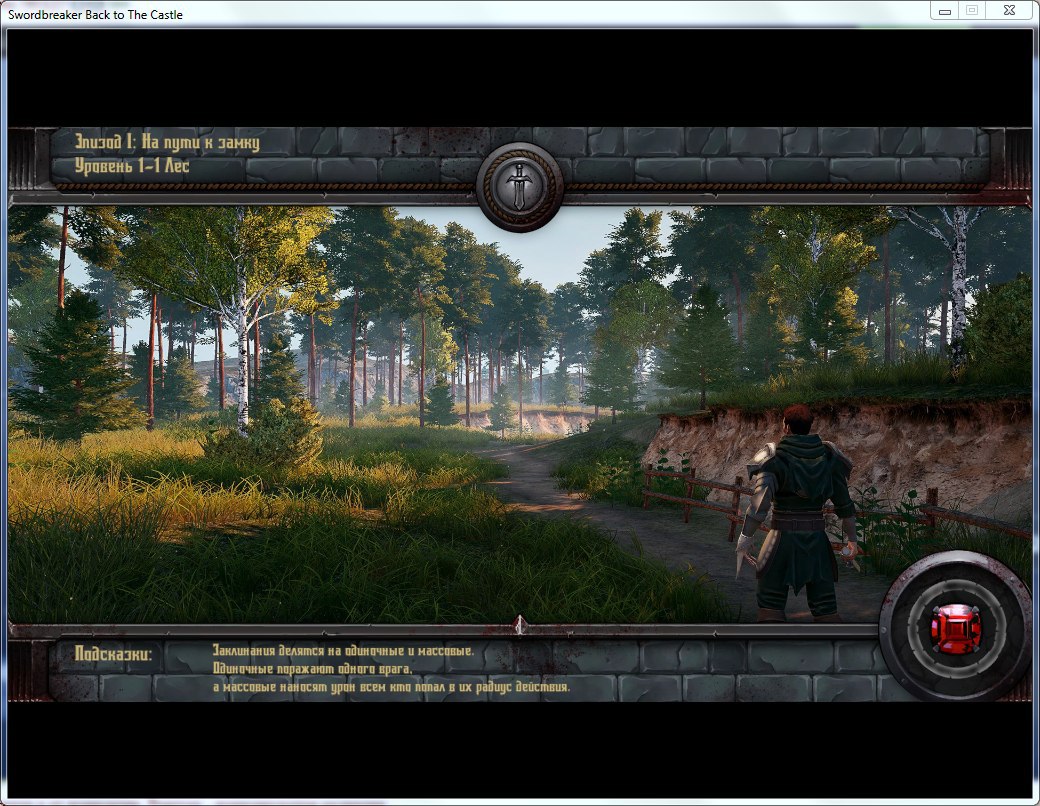Click the sword emblem medallion
Screen dimensions: 1040x806
tap(519, 186)
